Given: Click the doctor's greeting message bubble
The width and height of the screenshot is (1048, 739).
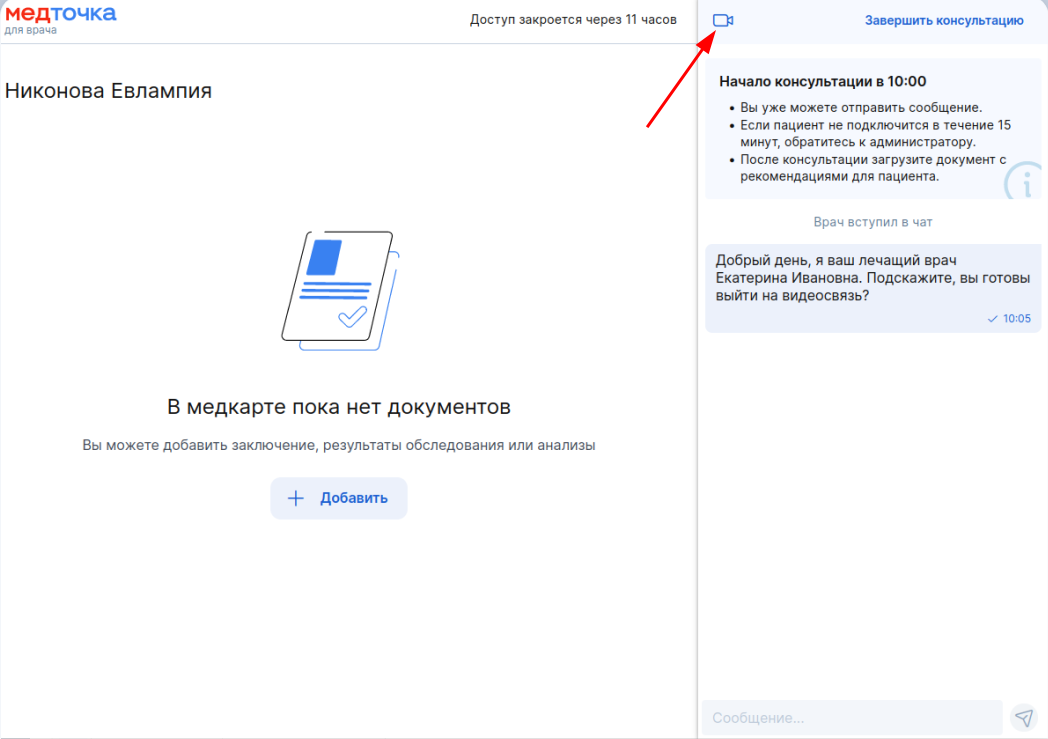Looking at the screenshot, I should coord(873,288).
